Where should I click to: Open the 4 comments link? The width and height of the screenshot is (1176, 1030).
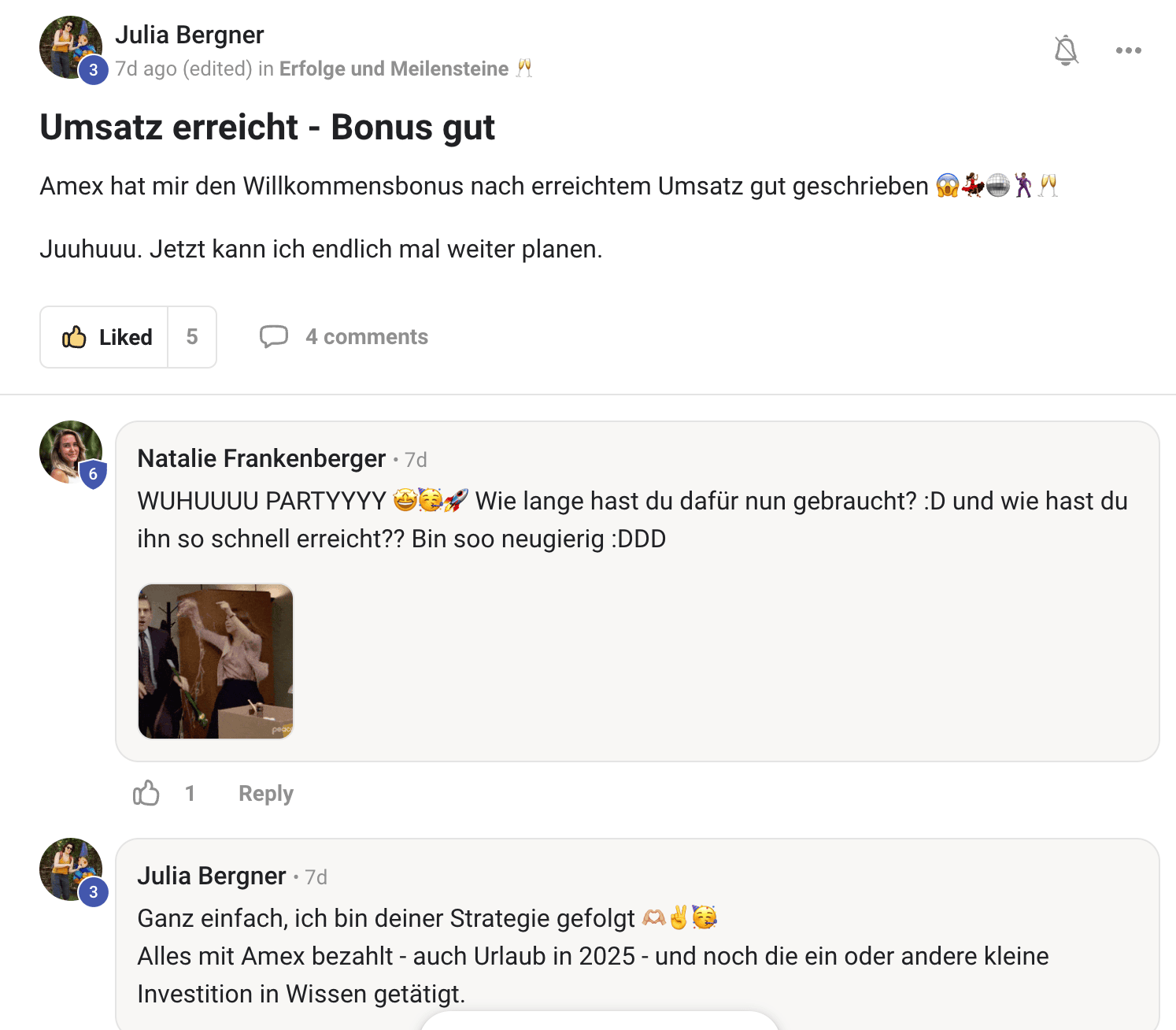(367, 337)
